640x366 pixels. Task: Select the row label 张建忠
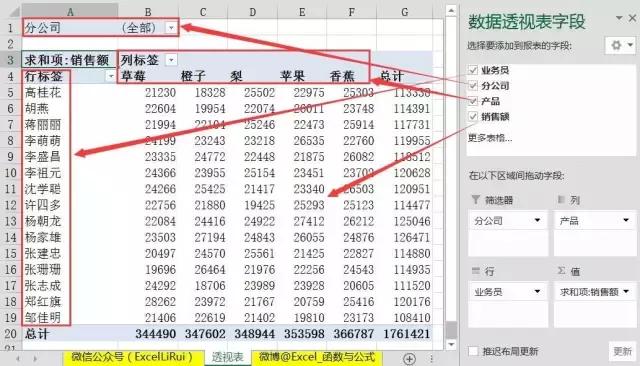pos(43,253)
